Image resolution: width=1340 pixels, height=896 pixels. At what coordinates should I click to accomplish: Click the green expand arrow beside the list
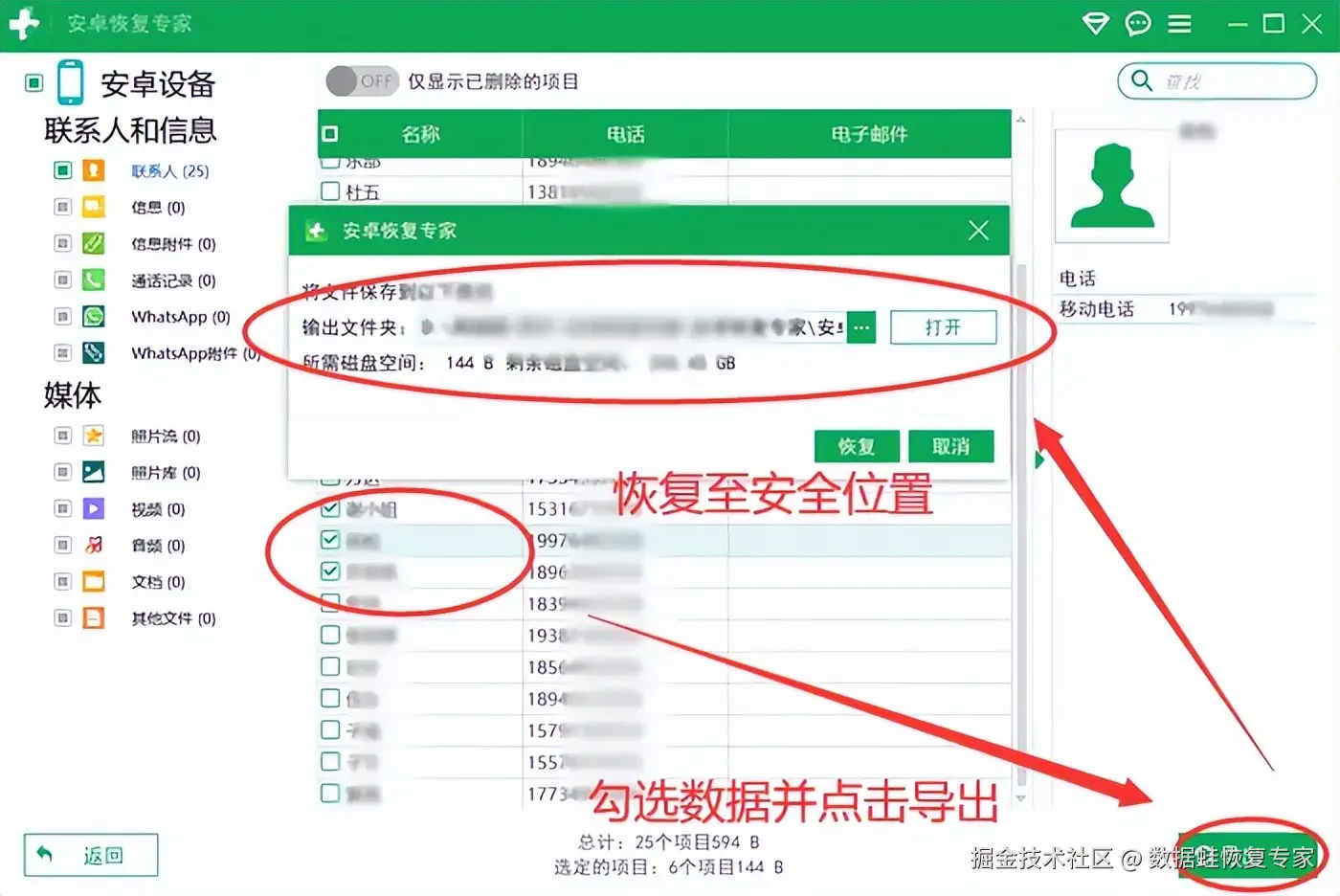1039,460
